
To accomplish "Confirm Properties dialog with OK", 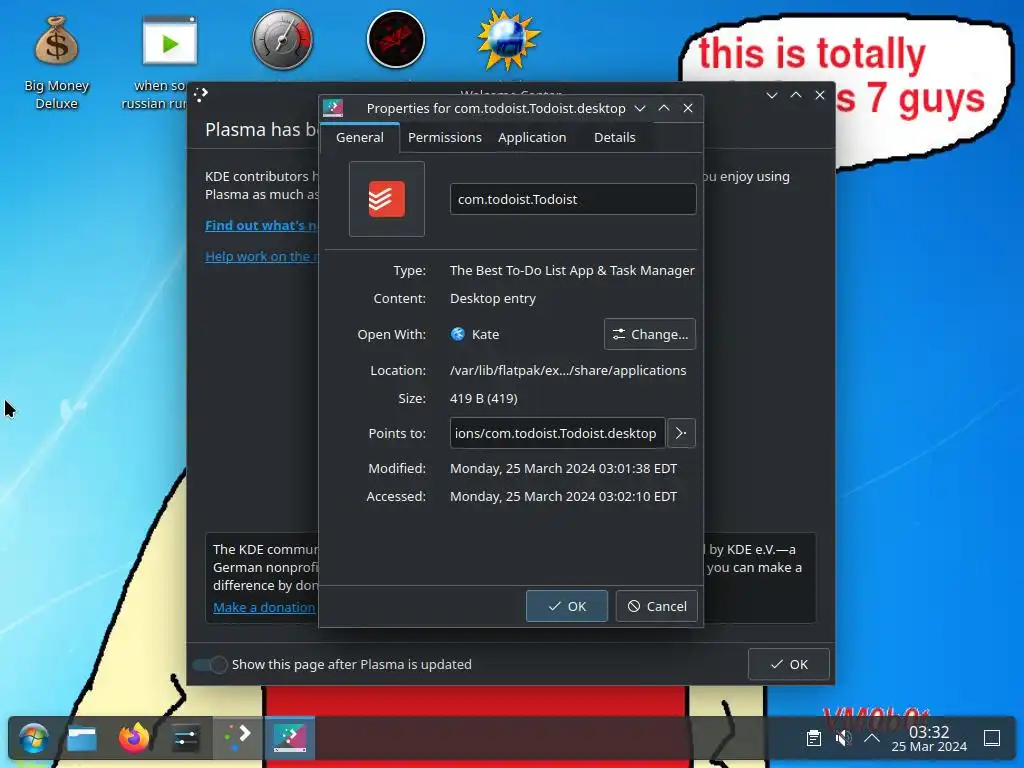I will click(567, 606).
